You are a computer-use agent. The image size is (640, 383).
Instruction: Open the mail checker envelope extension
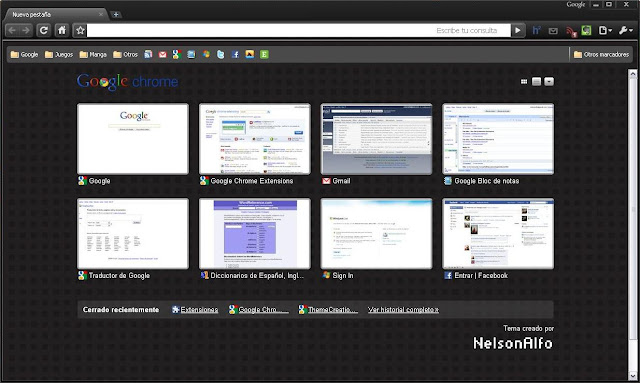coord(553,31)
